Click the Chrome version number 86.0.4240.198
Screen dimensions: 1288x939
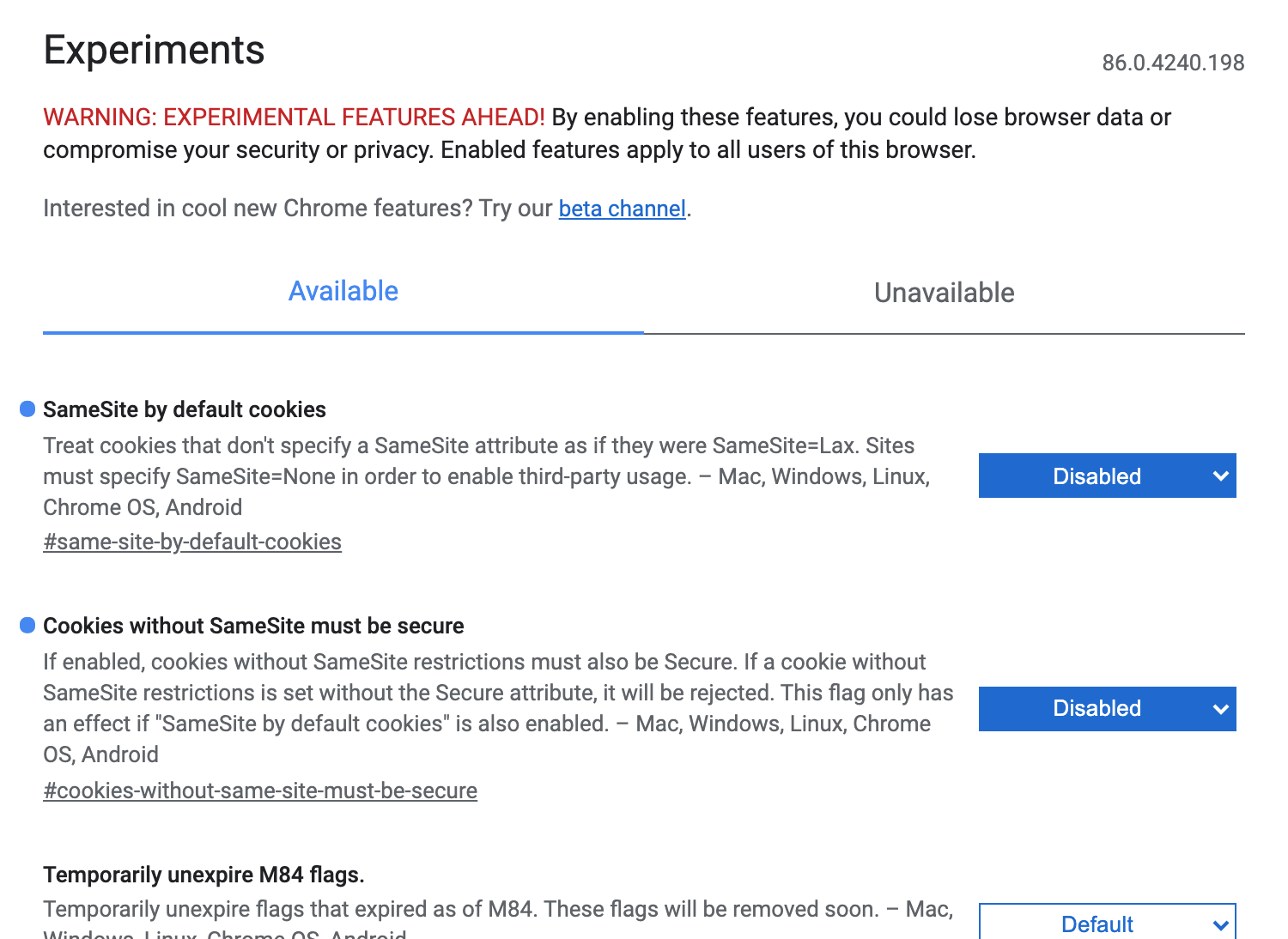1173,63
